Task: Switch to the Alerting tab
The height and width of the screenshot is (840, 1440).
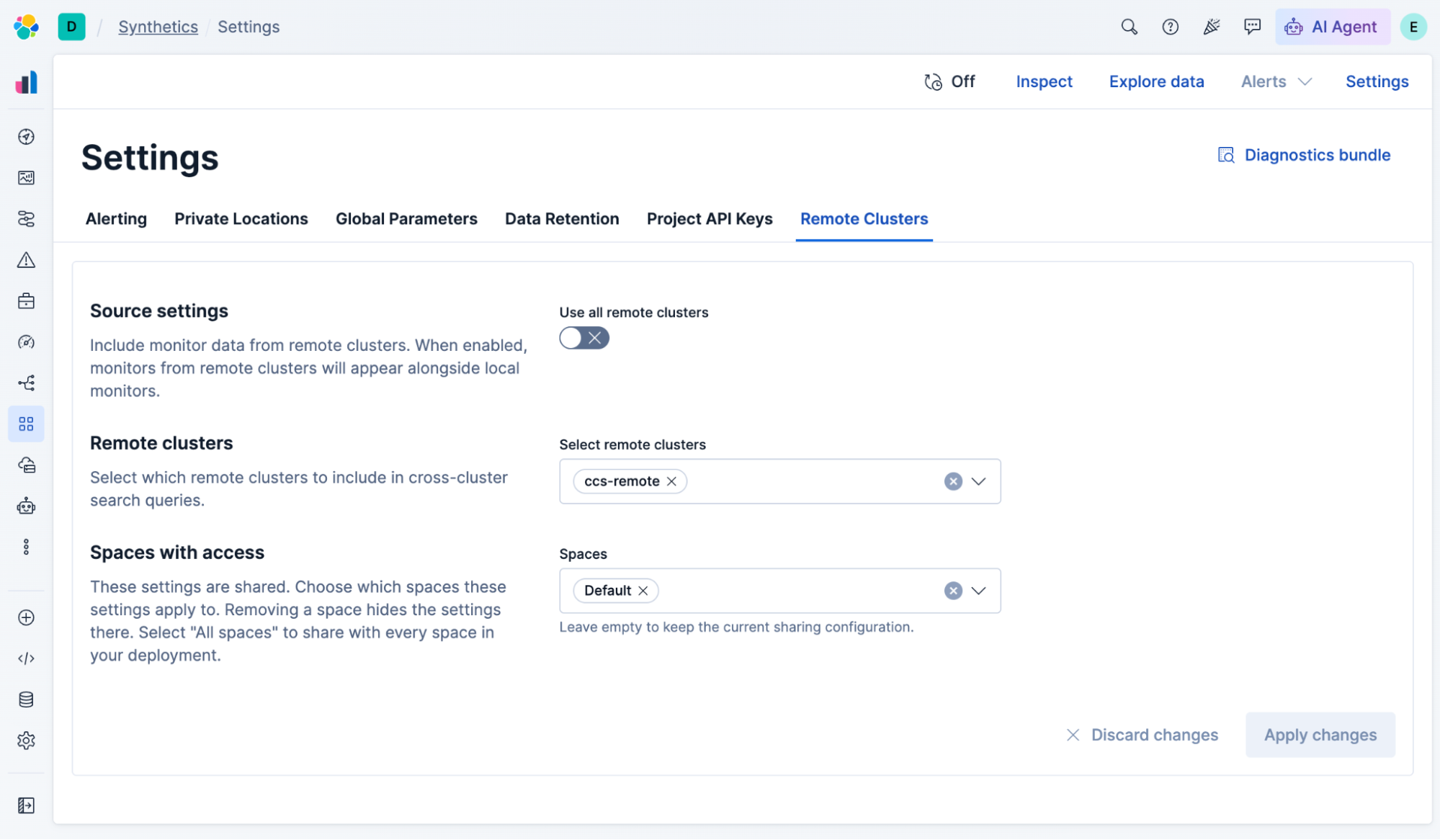Action: [116, 219]
